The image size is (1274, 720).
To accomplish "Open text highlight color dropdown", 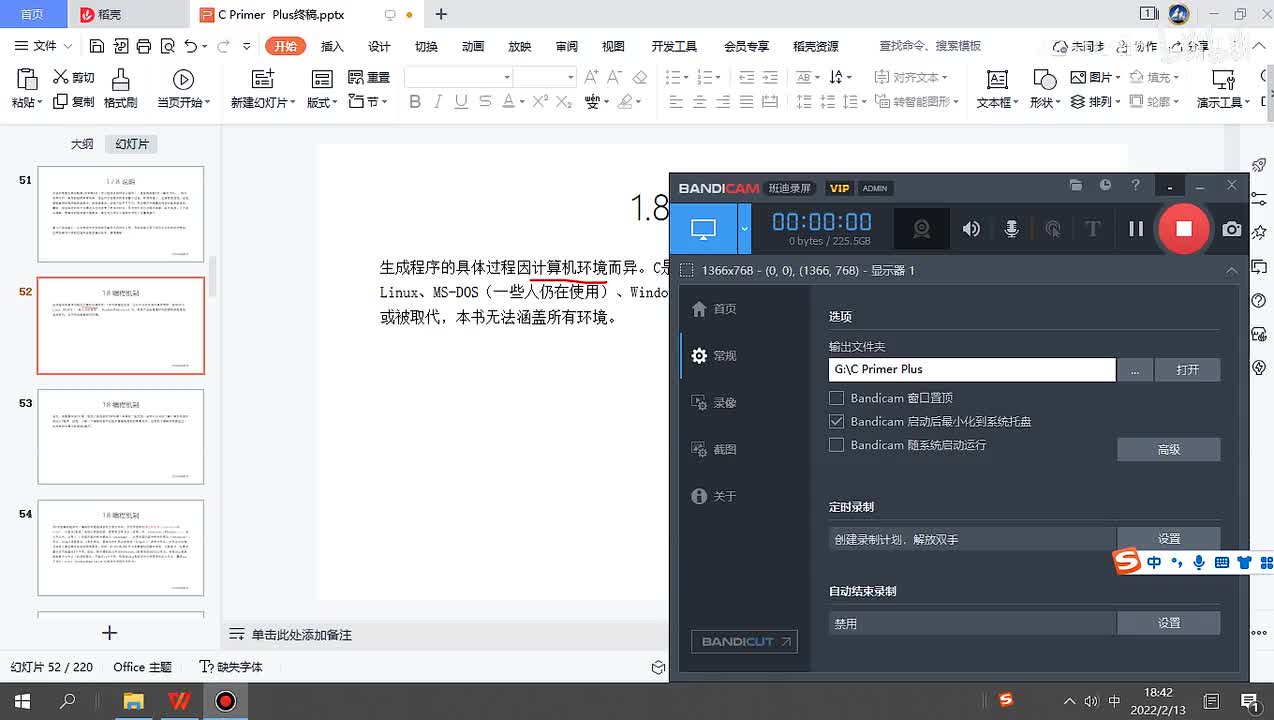I will 640,102.
